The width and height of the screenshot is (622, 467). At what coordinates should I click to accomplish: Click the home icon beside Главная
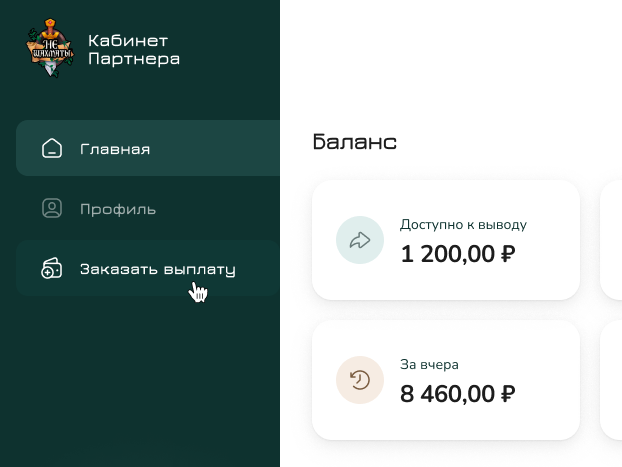click(52, 149)
